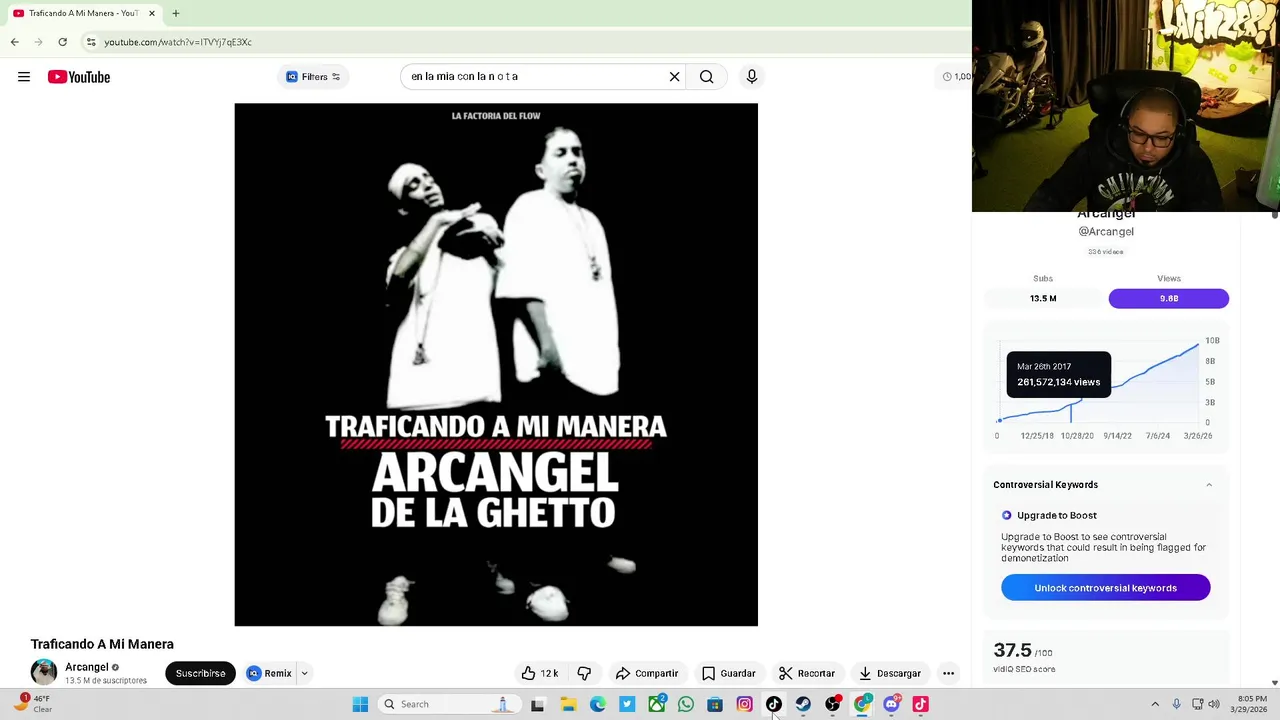
Task: Switch to Chrome on taskbar
Action: click(862, 704)
